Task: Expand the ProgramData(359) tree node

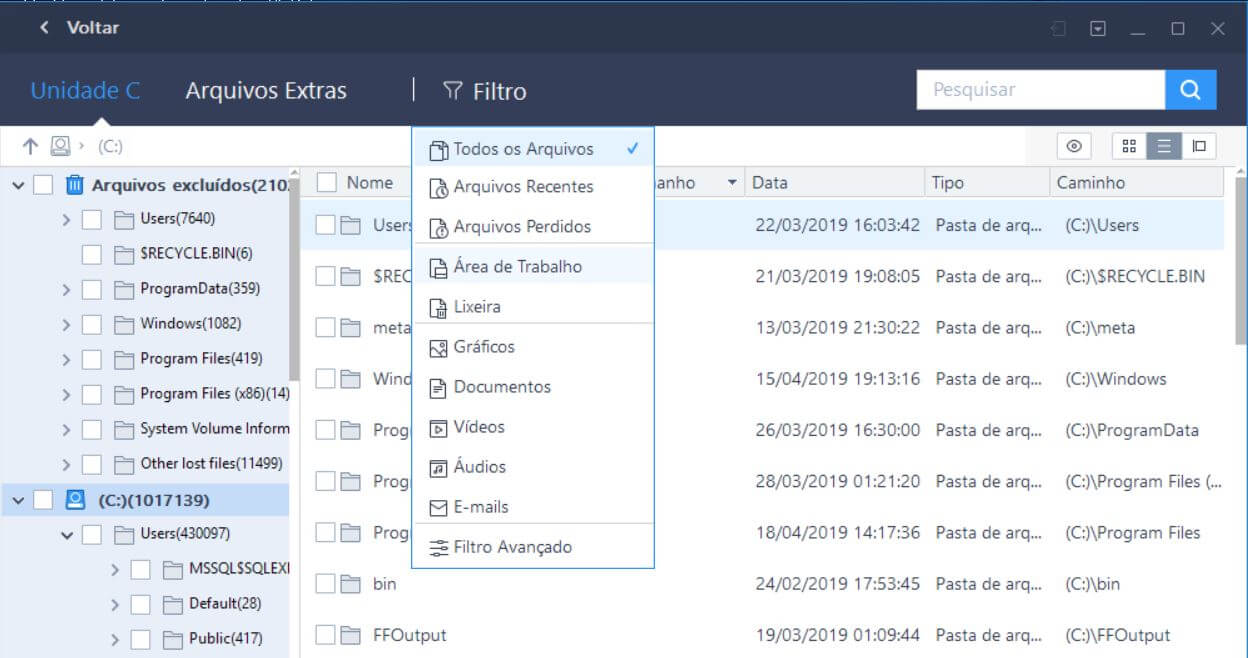Action: click(66, 290)
